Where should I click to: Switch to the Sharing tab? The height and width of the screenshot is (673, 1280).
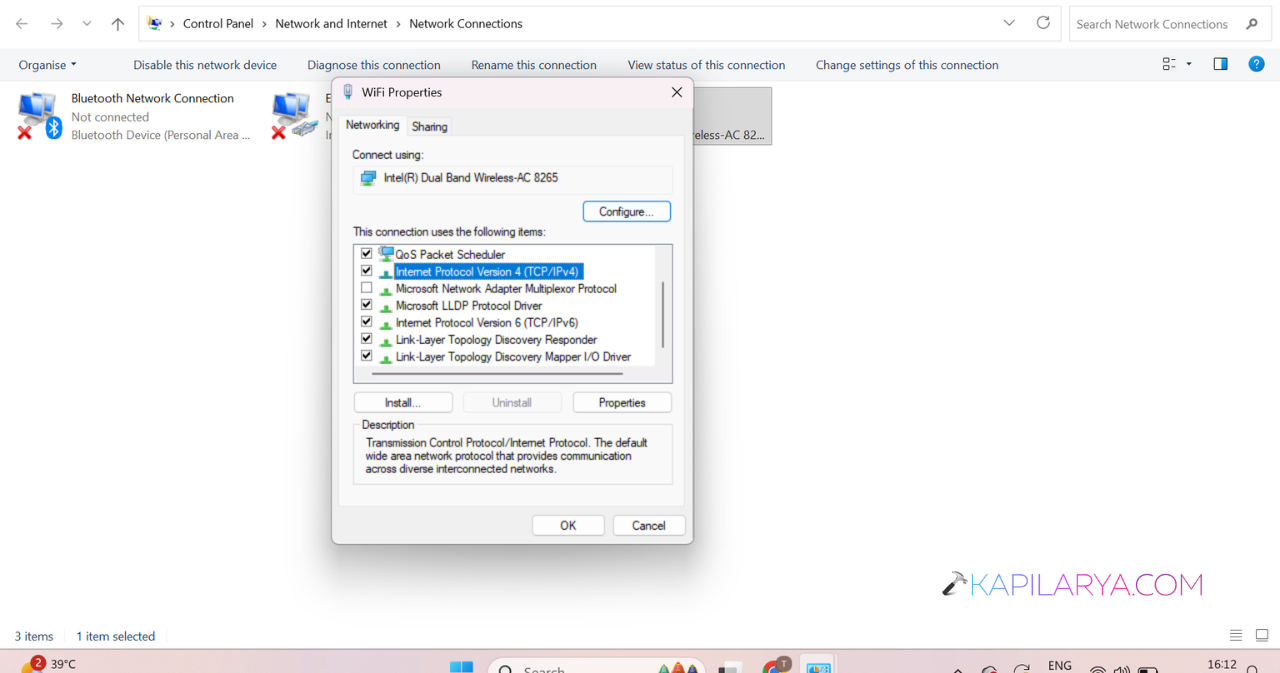coord(430,126)
